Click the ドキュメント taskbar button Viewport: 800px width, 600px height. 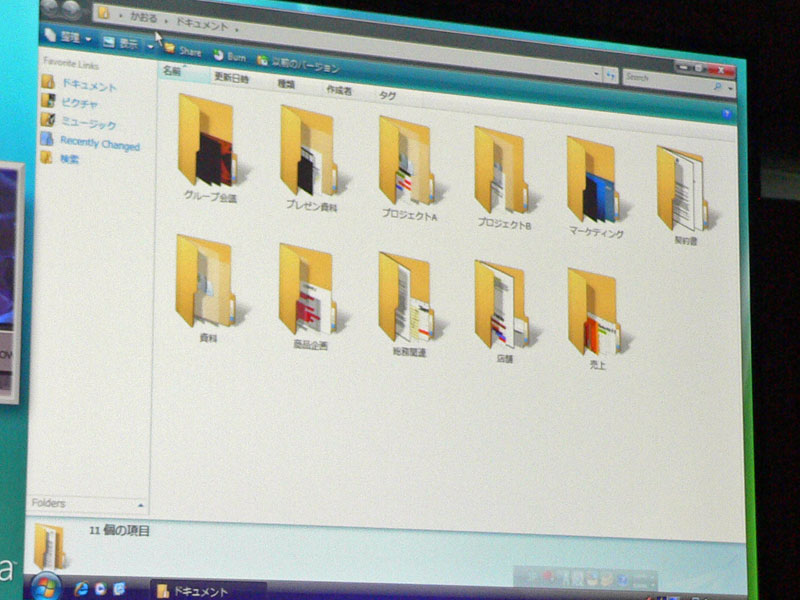click(x=208, y=590)
